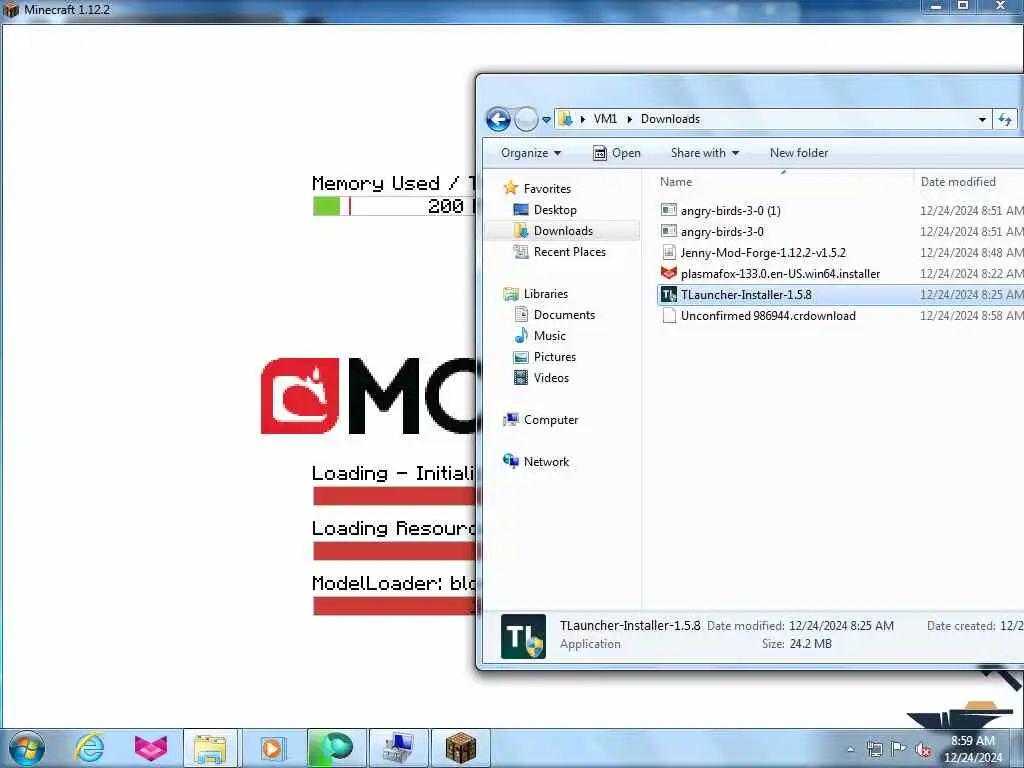Open Documents library

click(564, 315)
